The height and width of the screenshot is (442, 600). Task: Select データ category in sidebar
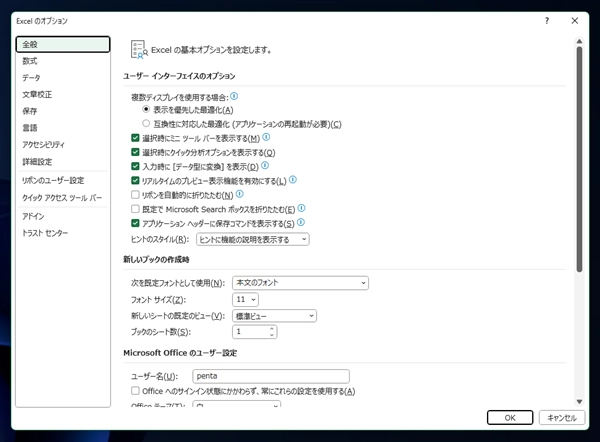click(x=63, y=78)
